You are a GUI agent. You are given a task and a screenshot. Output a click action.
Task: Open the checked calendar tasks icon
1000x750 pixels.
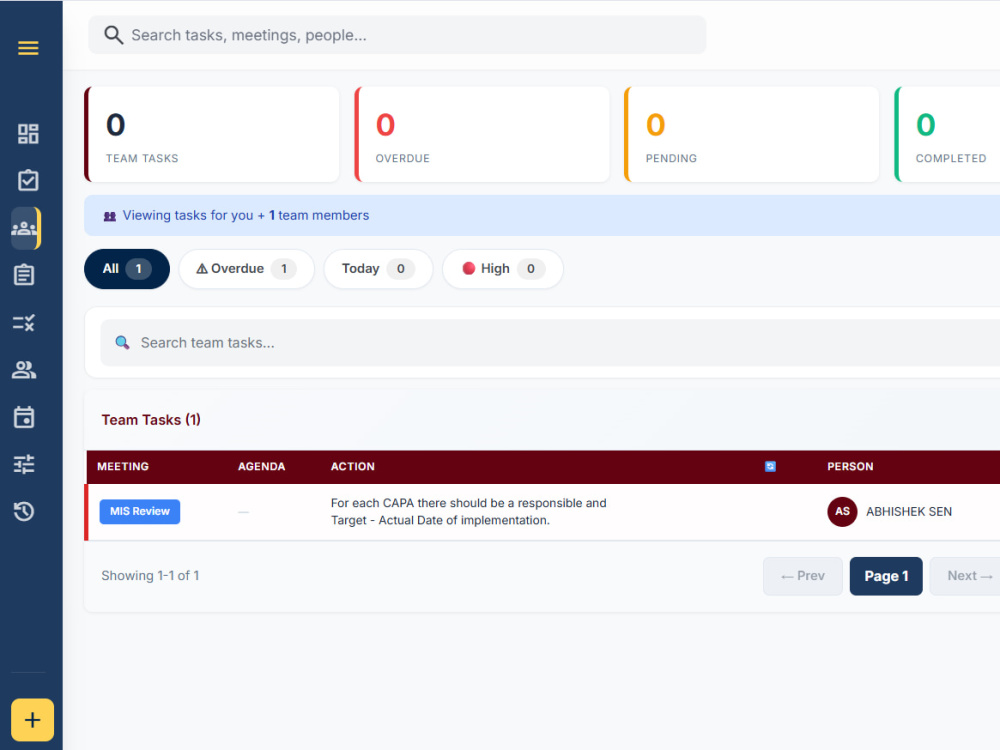tap(28, 180)
